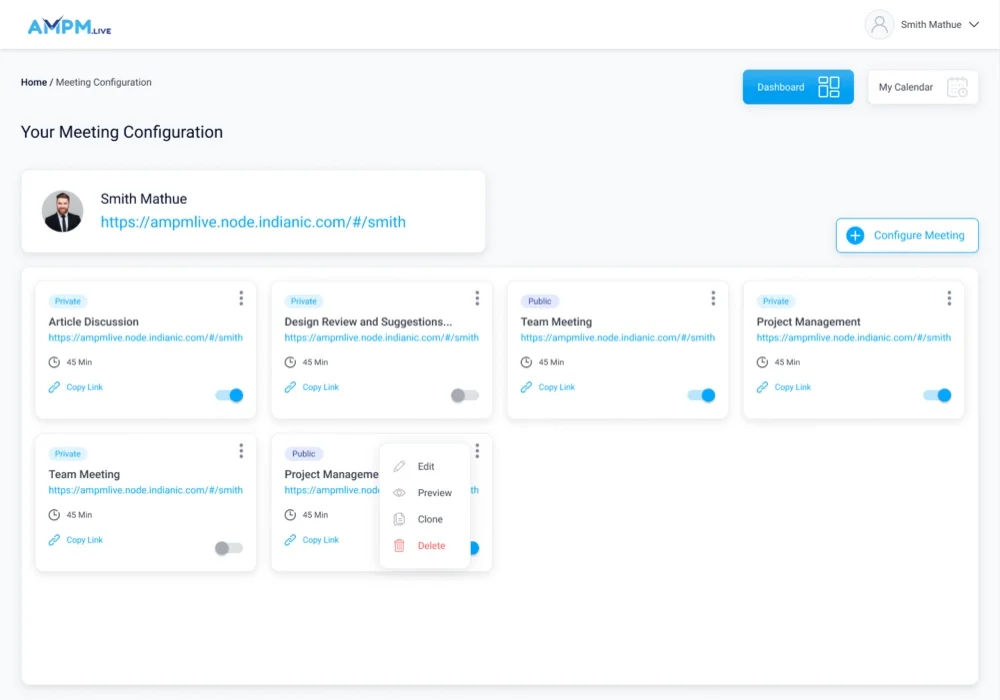
Task: Click the pencil icon next to Edit
Action: [399, 467]
